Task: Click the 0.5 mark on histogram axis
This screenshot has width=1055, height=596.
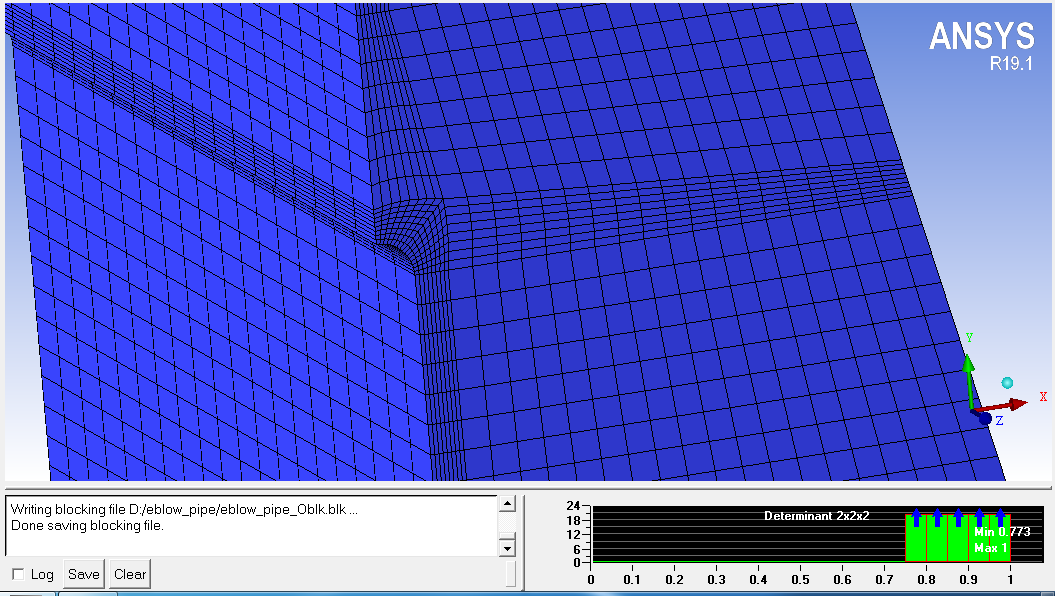Action: (800, 578)
